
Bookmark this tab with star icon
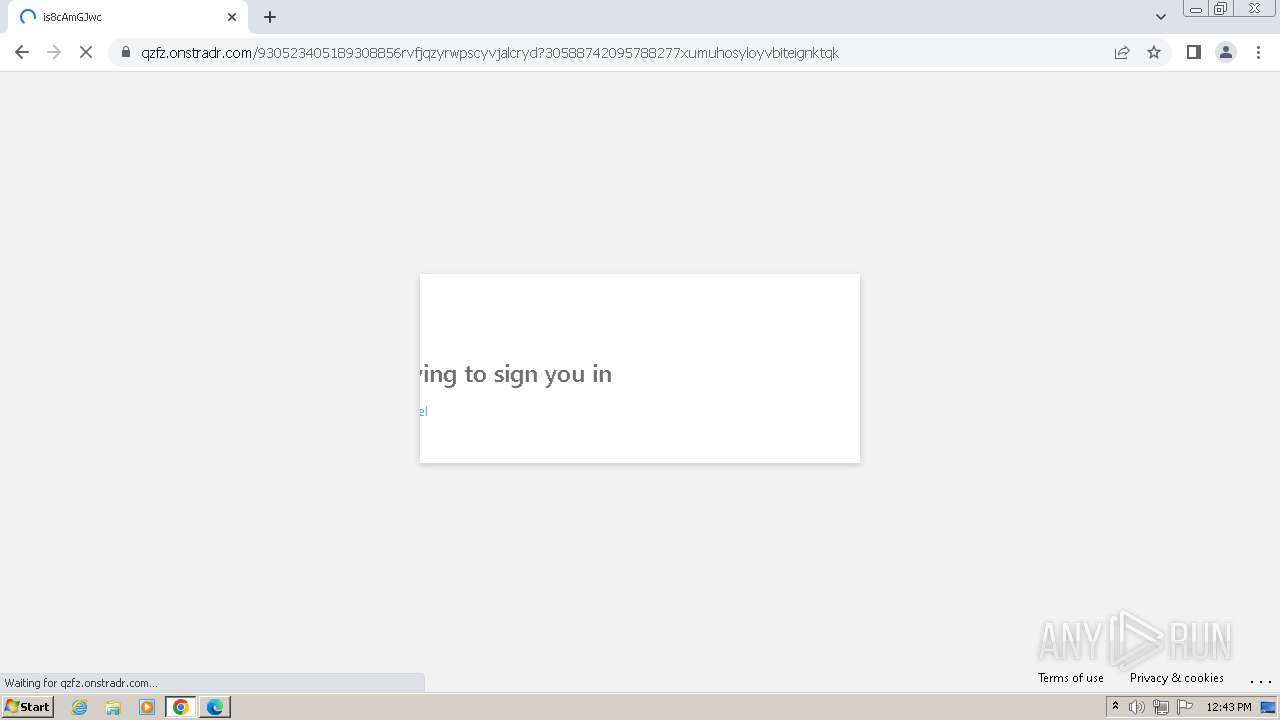click(x=1154, y=52)
